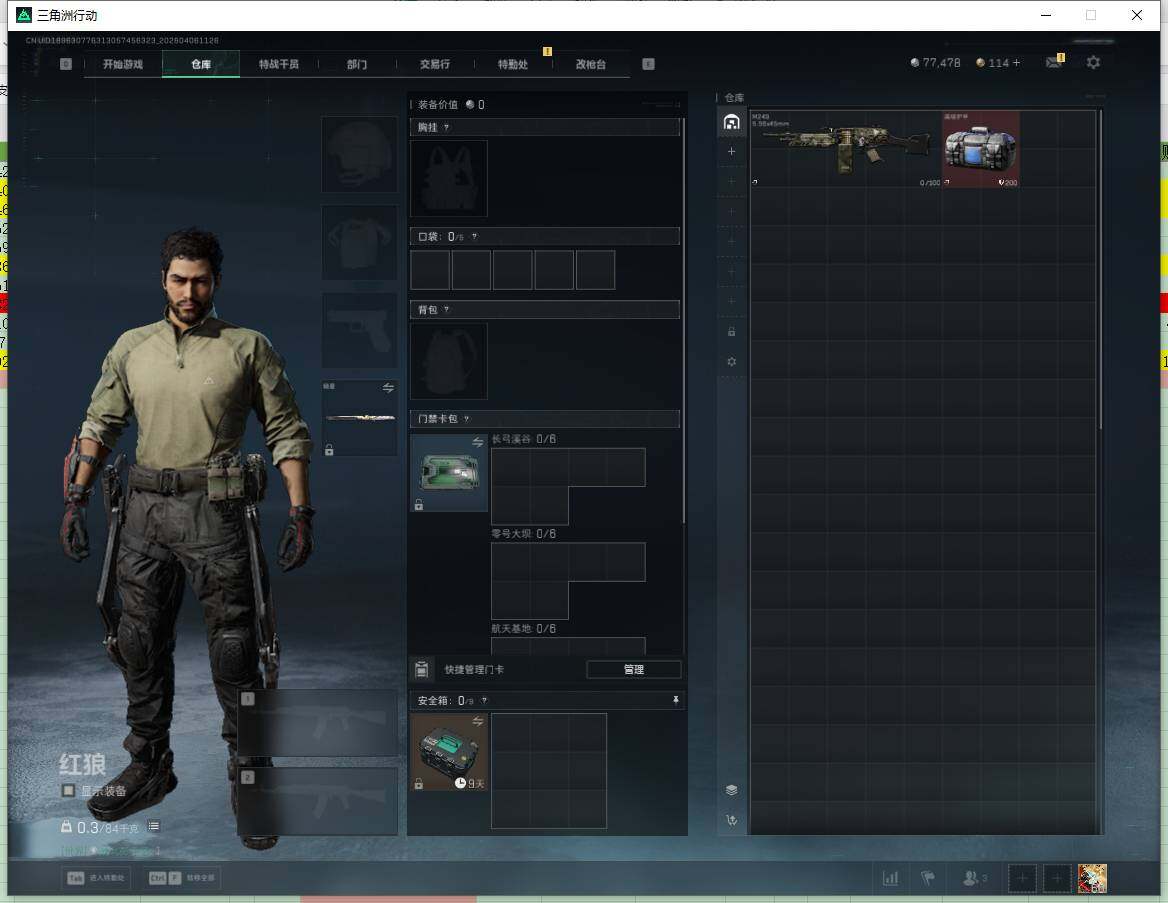Click swap icon on melee weapon slot
This screenshot has height=903, width=1168.
click(388, 387)
